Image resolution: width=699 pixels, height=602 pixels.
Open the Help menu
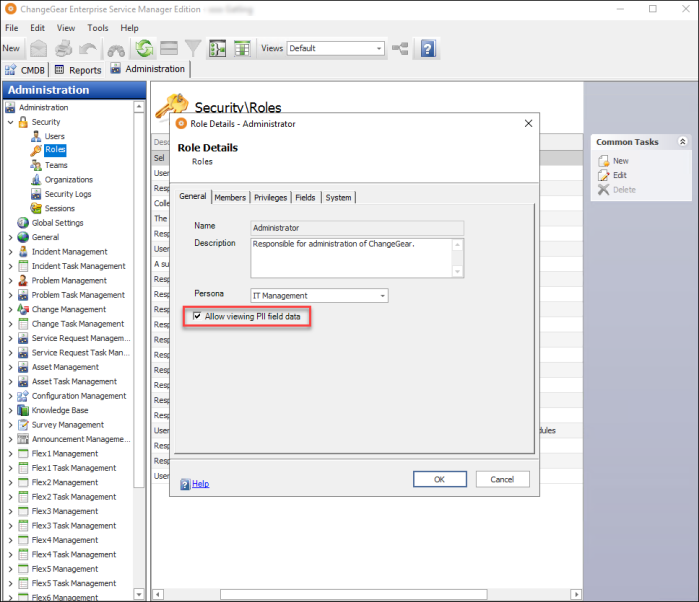[x=129, y=28]
